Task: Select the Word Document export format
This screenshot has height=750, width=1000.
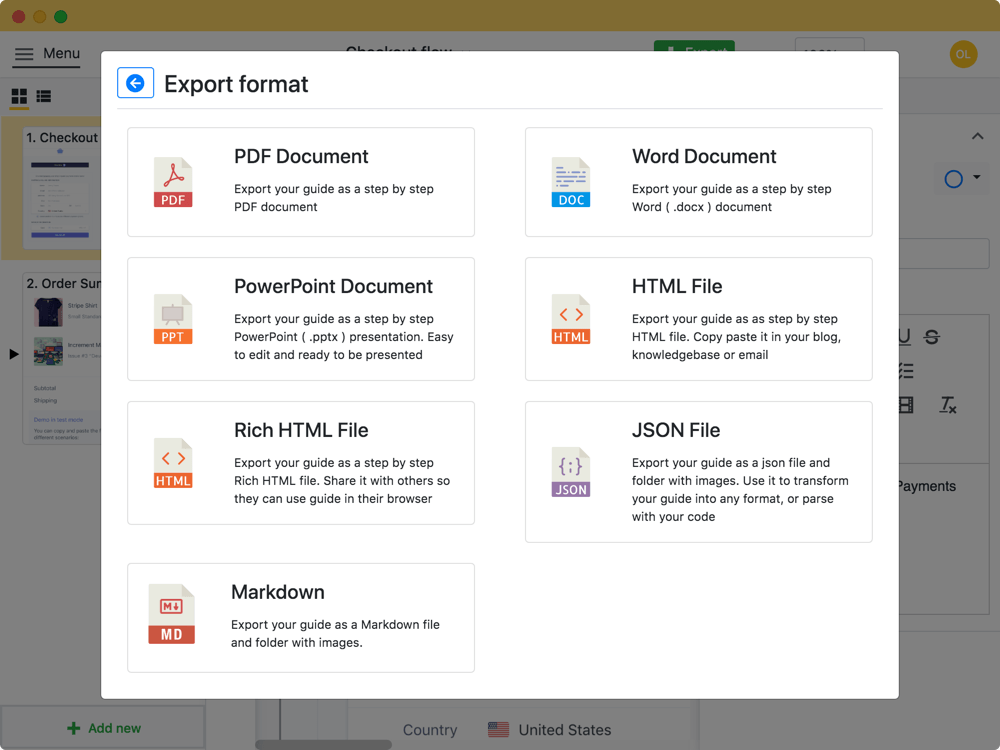Action: [x=698, y=182]
